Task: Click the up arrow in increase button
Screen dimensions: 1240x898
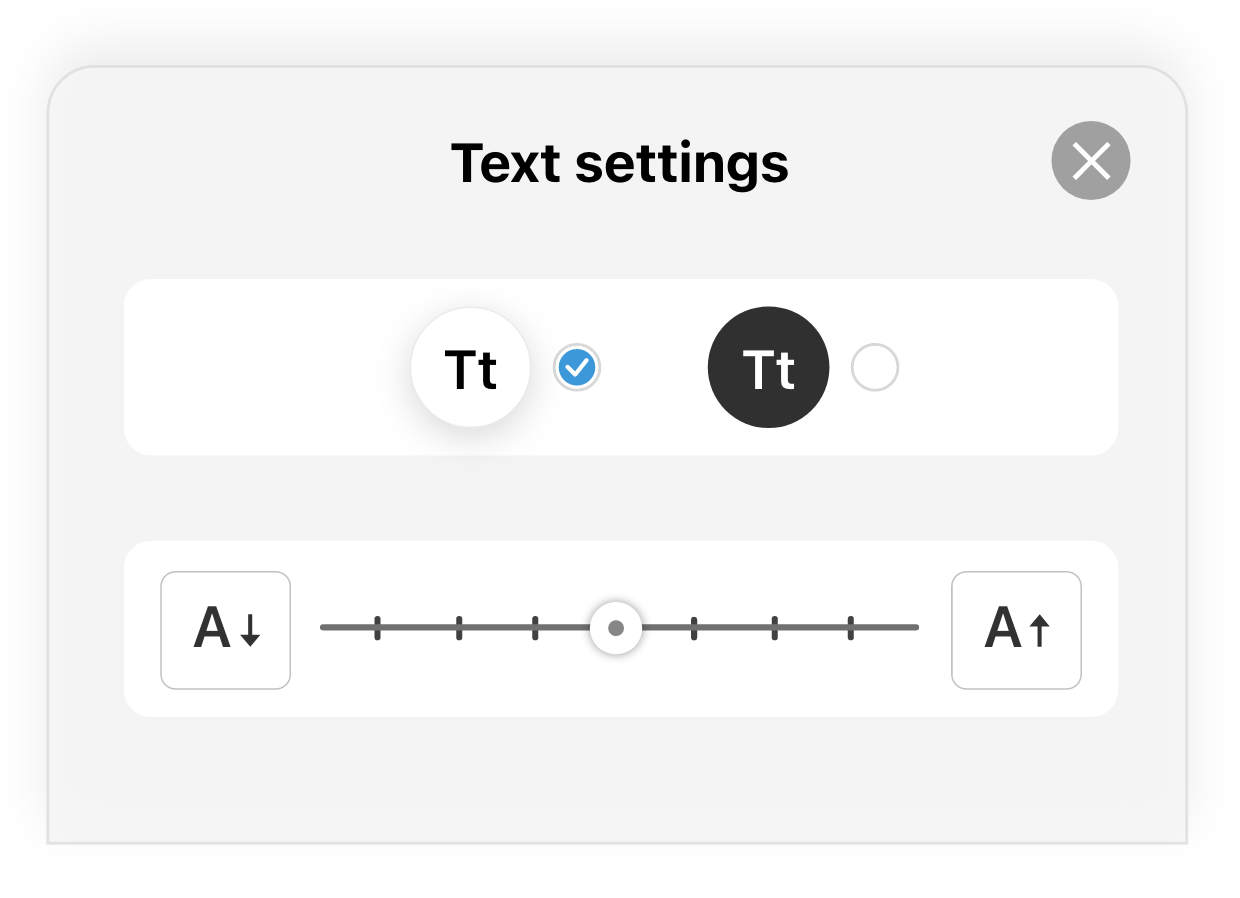Action: tap(1040, 630)
